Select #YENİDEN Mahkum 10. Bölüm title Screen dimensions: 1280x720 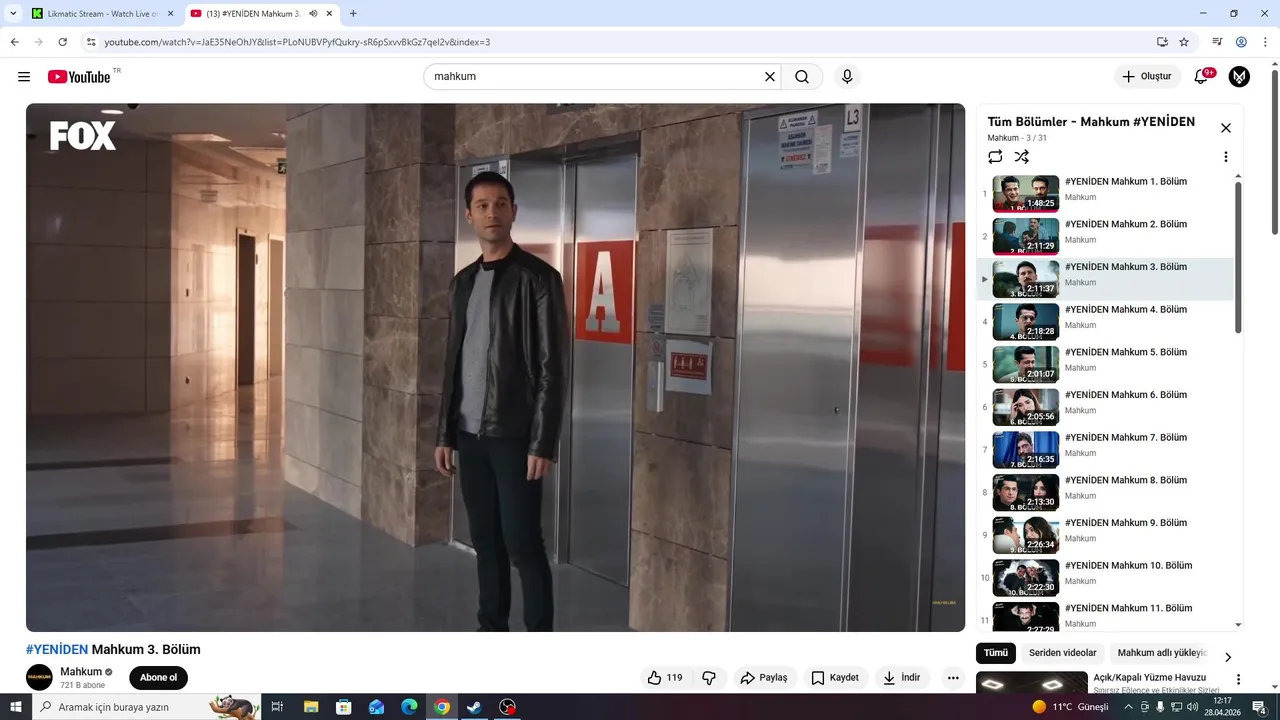1128,566
